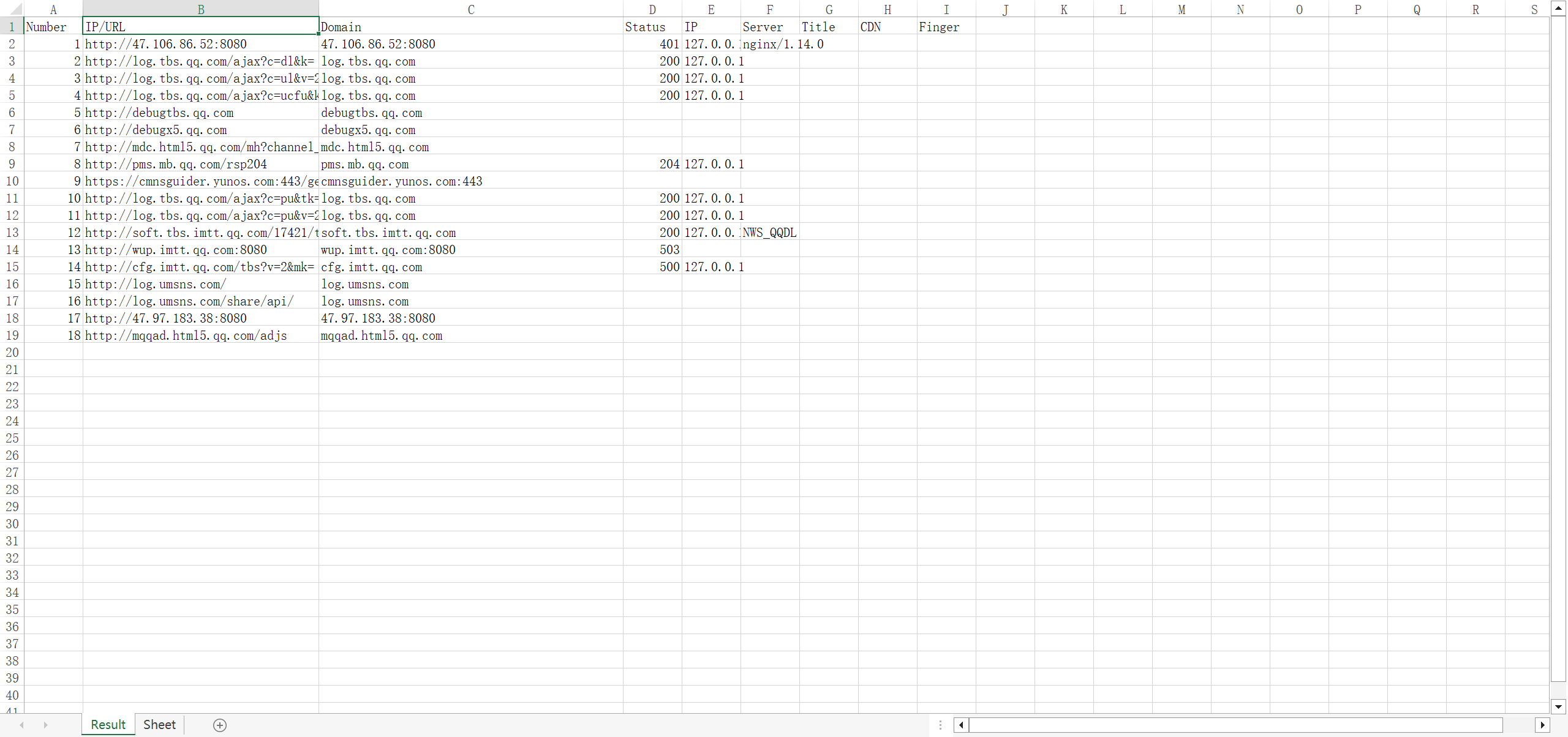Click the horizontal scrollbar right arrow
The width and height of the screenshot is (1568, 737).
[1543, 725]
